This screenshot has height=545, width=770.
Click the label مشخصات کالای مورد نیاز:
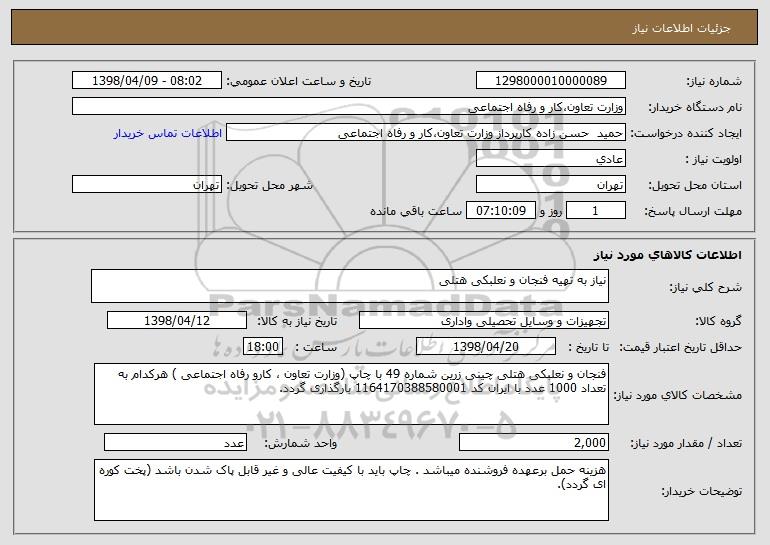point(678,395)
